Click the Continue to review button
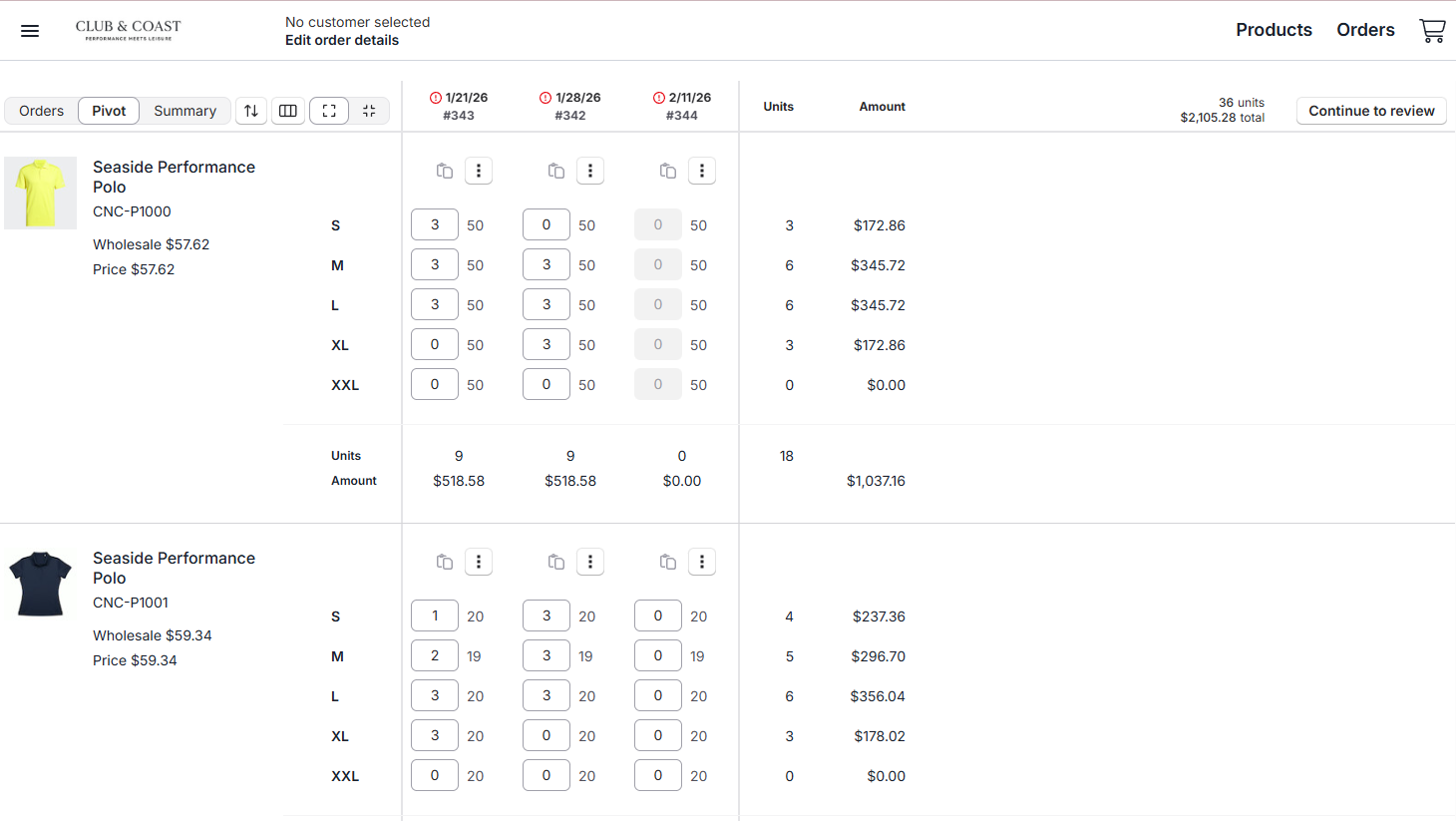The width and height of the screenshot is (1456, 821). coord(1371,111)
